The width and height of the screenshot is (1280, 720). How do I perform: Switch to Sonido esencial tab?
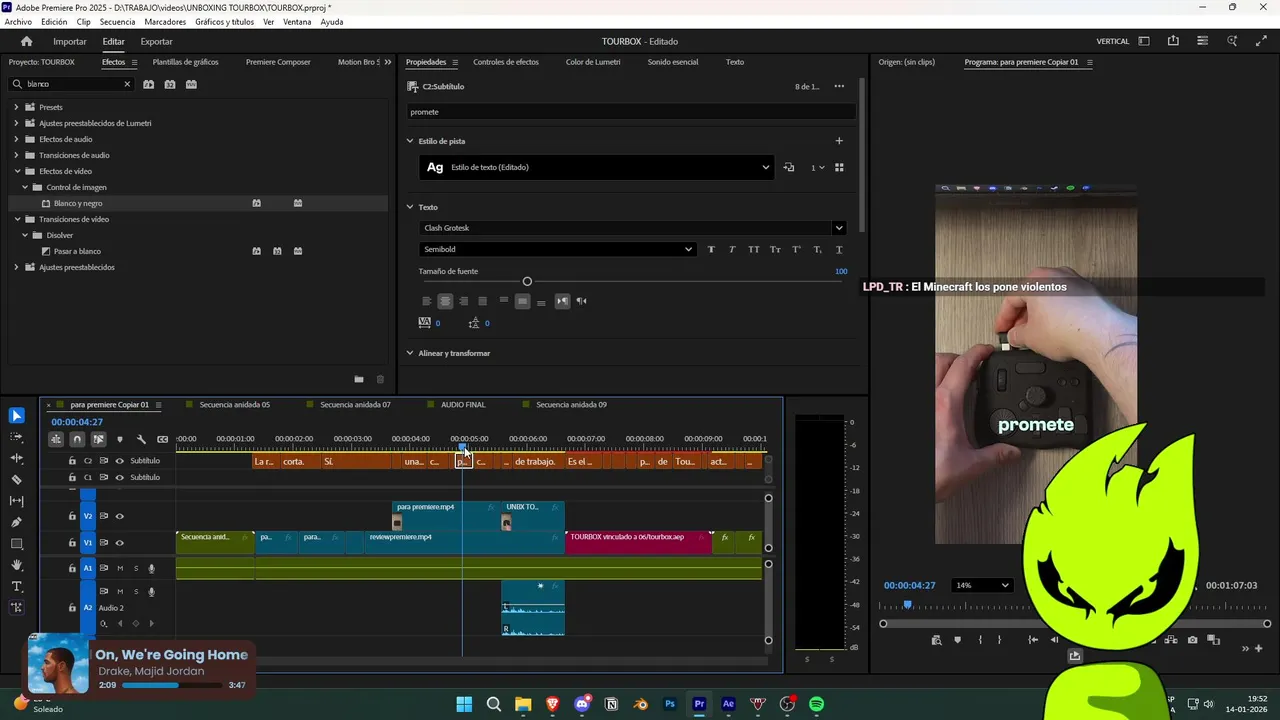[673, 62]
